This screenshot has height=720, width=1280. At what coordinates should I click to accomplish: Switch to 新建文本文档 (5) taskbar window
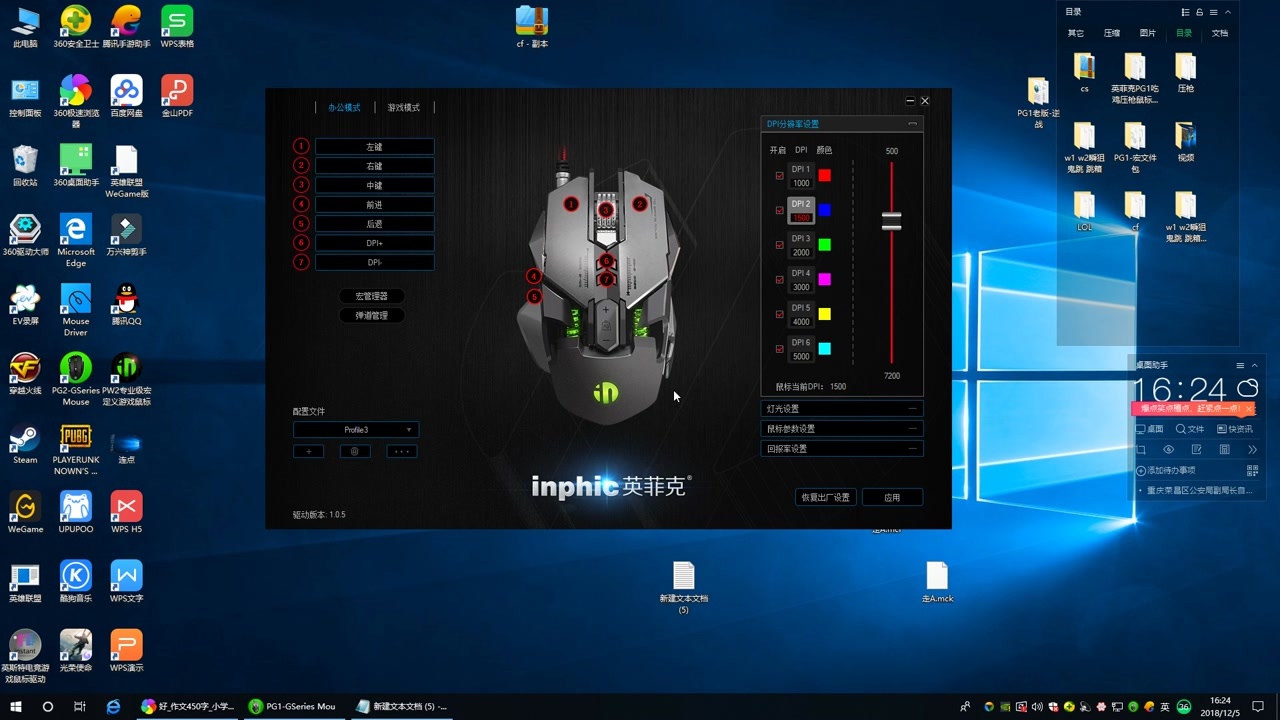[401, 706]
